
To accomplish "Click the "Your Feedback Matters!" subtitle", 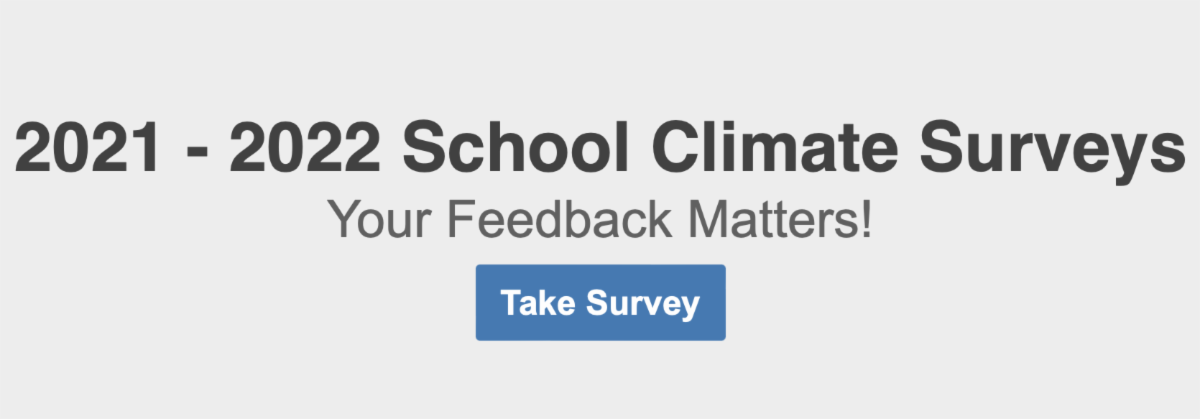I will [600, 220].
